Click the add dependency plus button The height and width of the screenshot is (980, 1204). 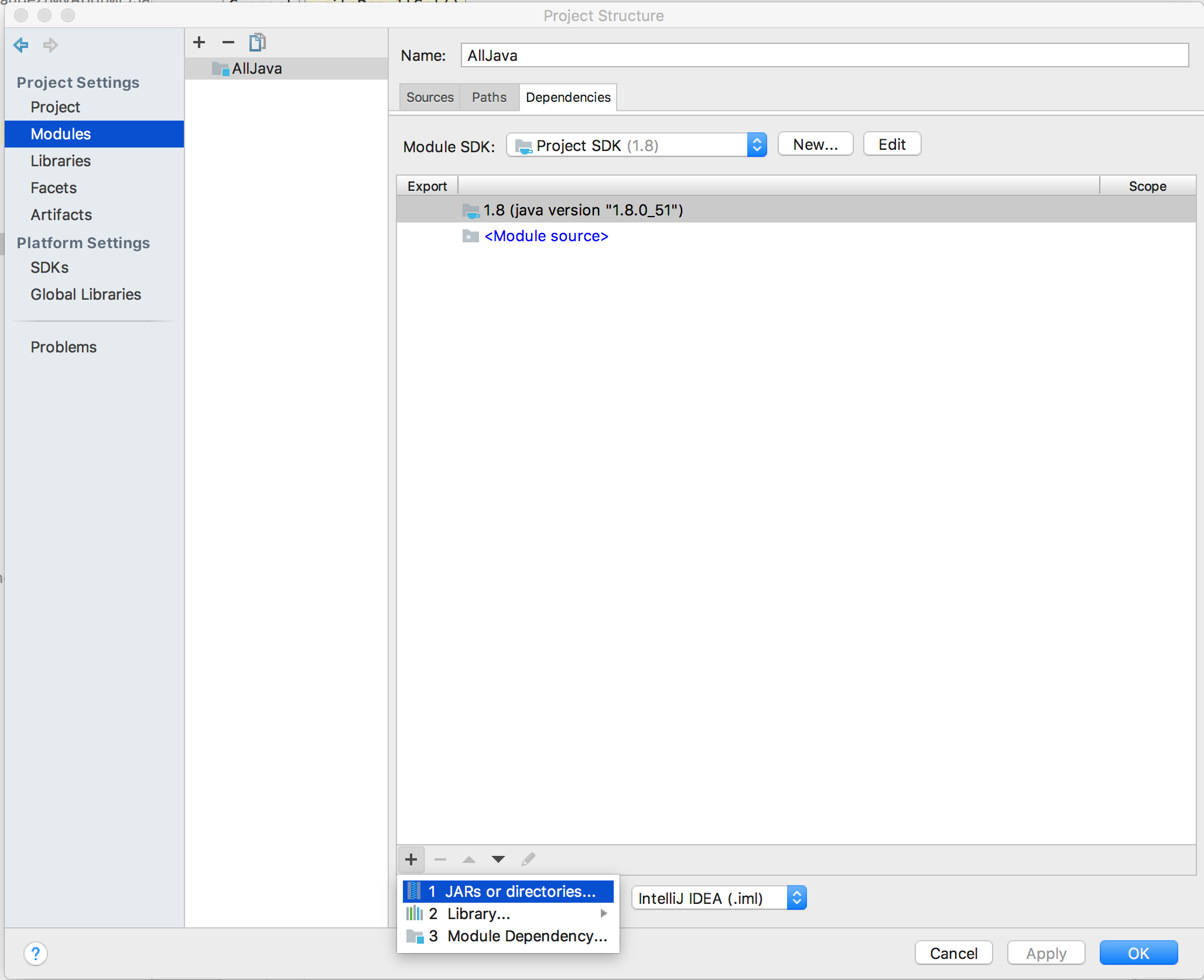[x=411, y=859]
